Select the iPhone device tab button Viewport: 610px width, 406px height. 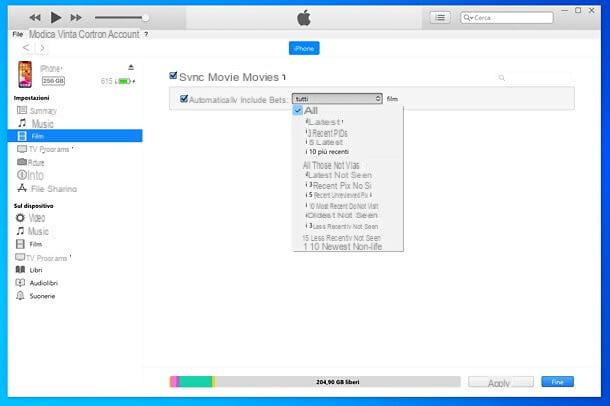pos(304,48)
